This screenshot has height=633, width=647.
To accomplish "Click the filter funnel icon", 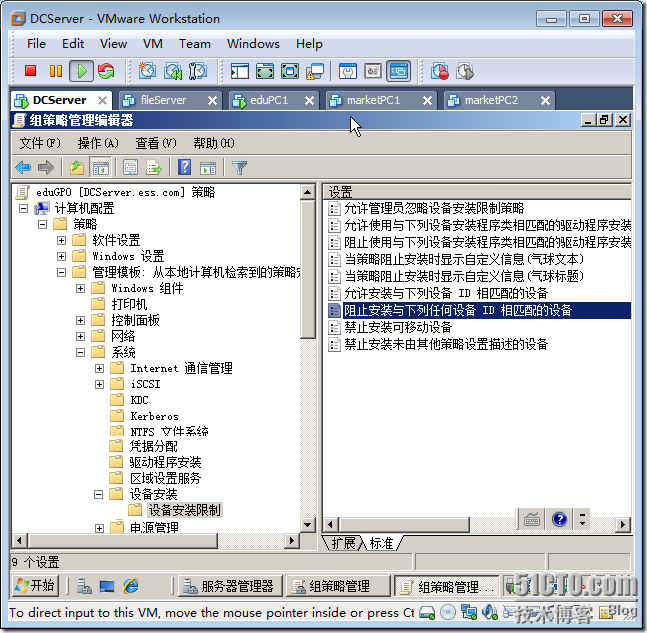I will [x=239, y=168].
